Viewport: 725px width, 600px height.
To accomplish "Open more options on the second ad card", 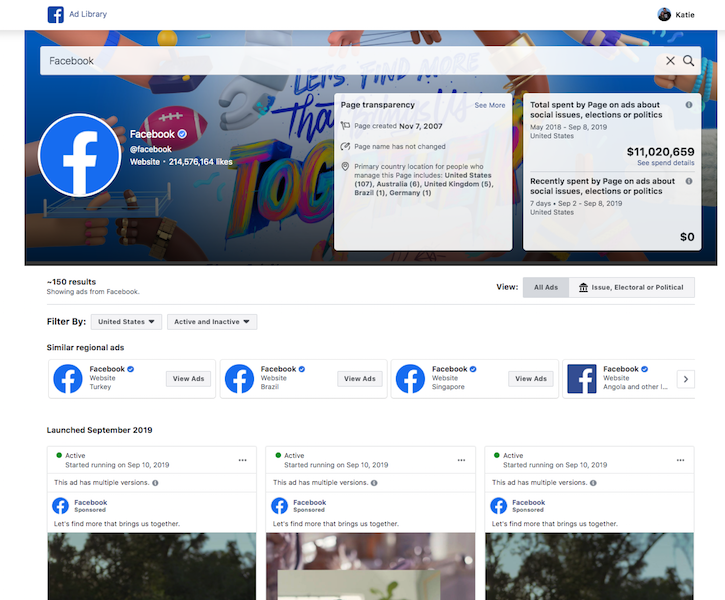I will (461, 460).
